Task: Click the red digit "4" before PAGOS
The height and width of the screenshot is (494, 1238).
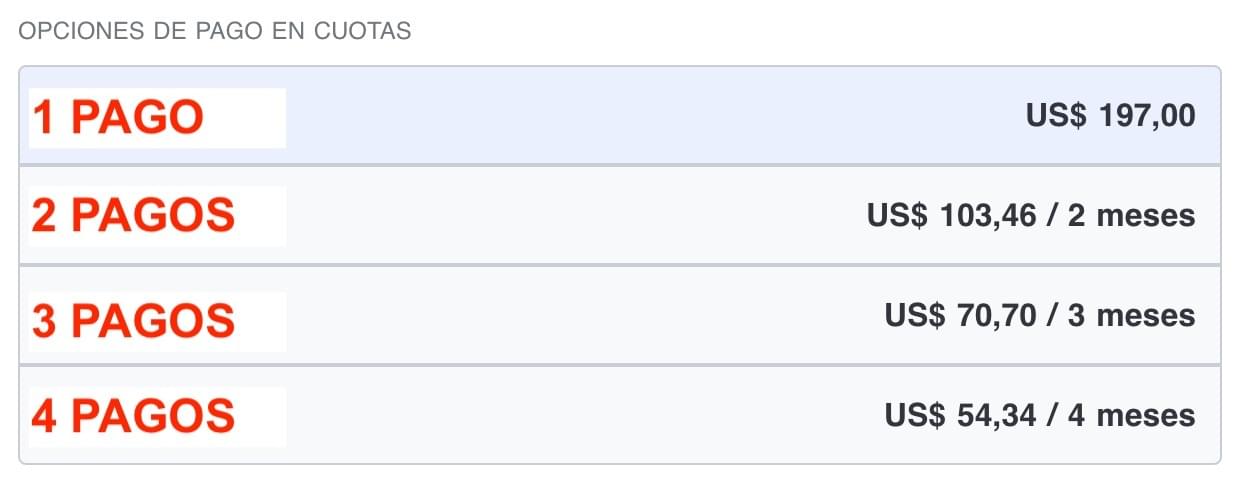Action: click(45, 416)
